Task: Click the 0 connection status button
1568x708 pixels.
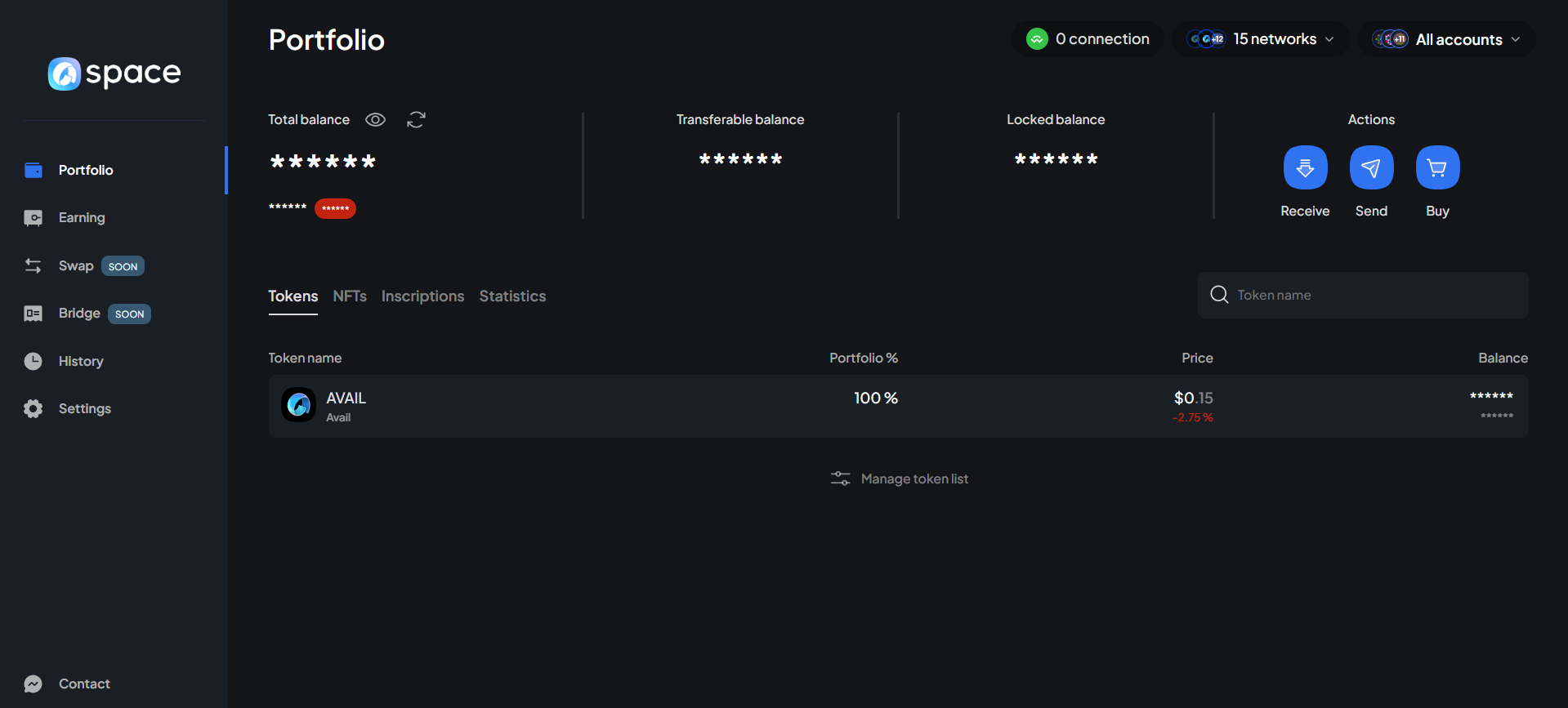Action: 1088,39
